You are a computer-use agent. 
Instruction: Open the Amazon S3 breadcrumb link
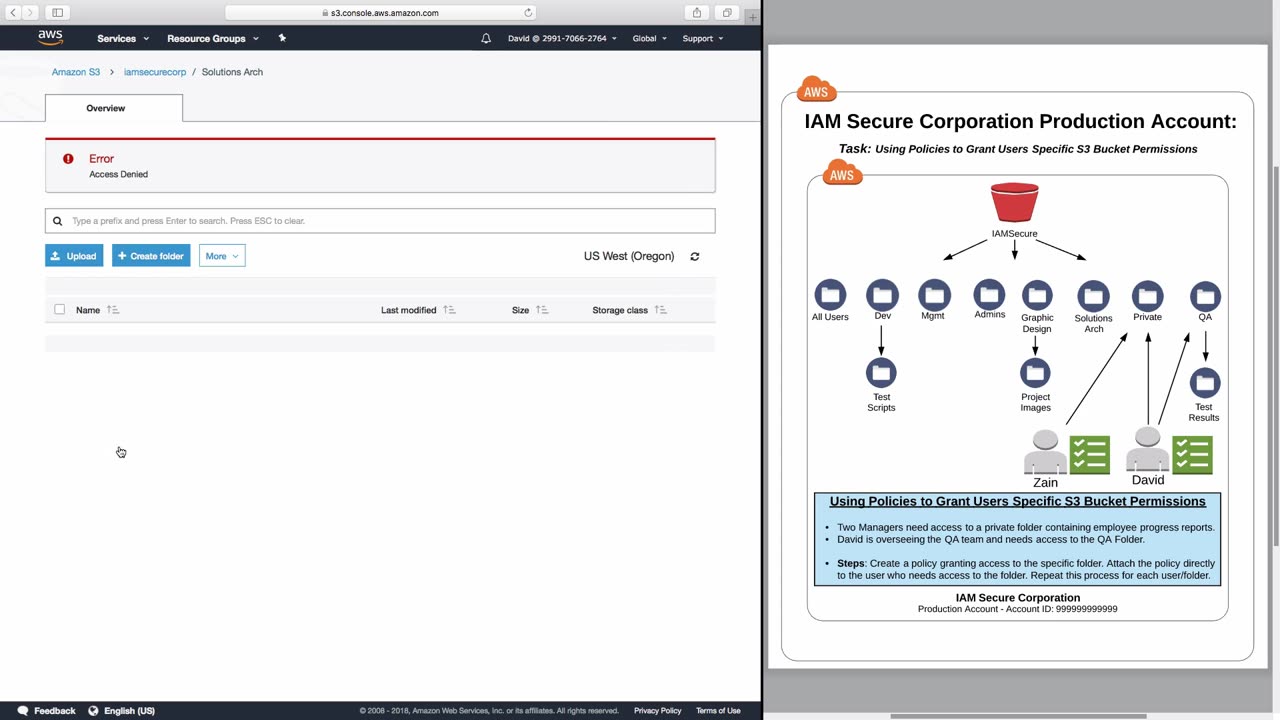[x=76, y=72]
